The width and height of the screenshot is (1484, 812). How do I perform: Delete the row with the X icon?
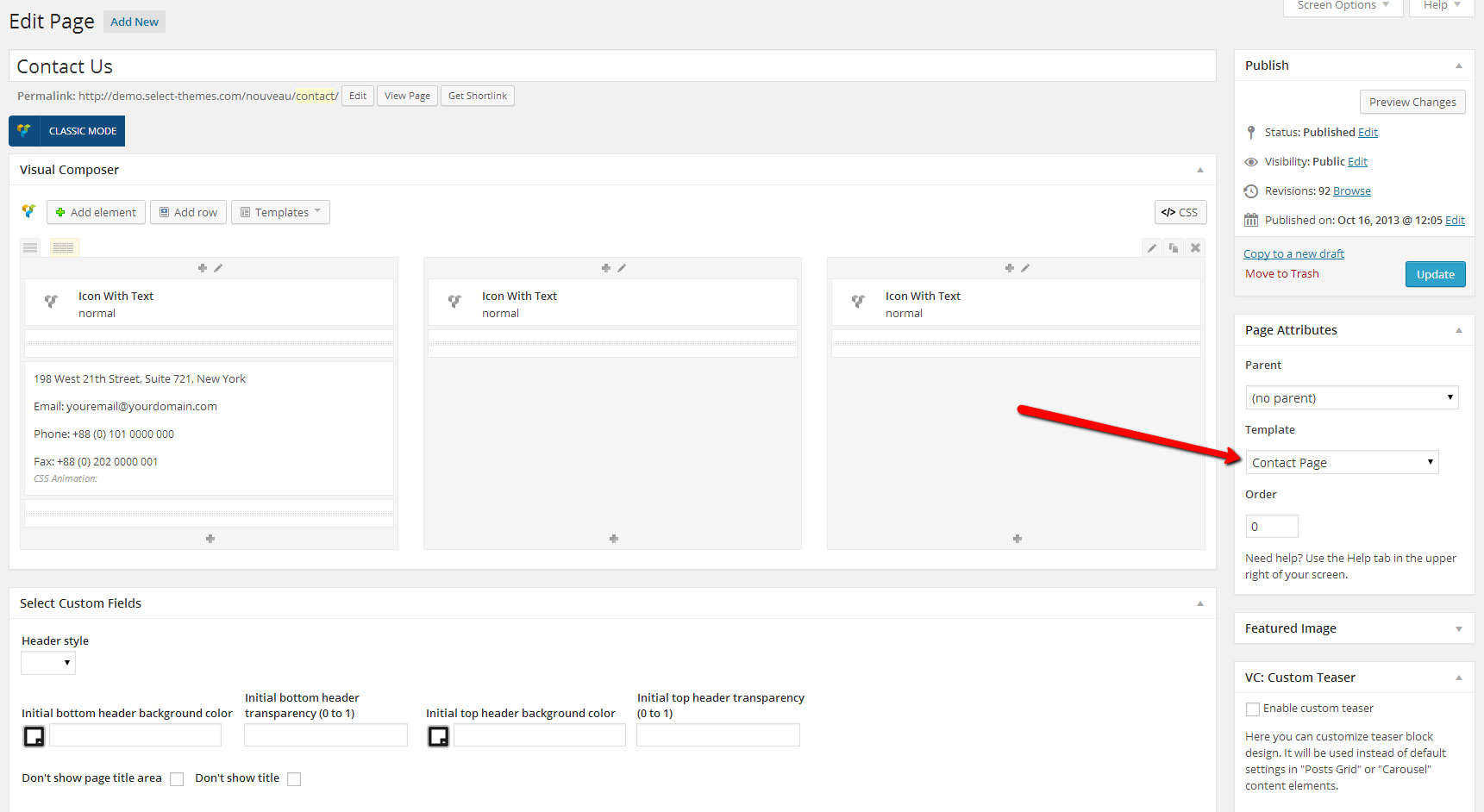(1195, 248)
